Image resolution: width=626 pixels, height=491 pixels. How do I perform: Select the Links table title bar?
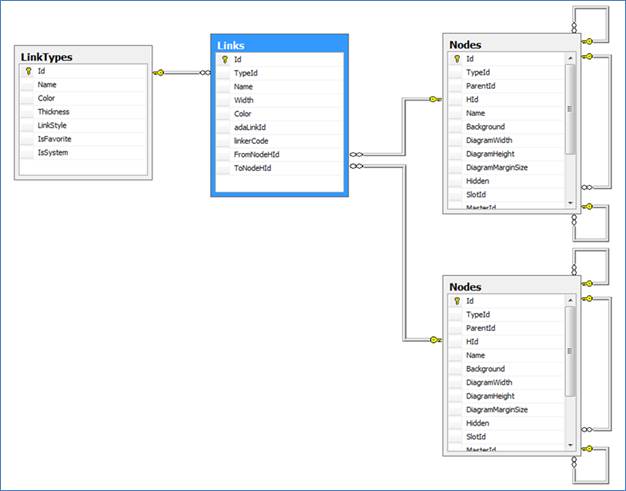(x=280, y=45)
